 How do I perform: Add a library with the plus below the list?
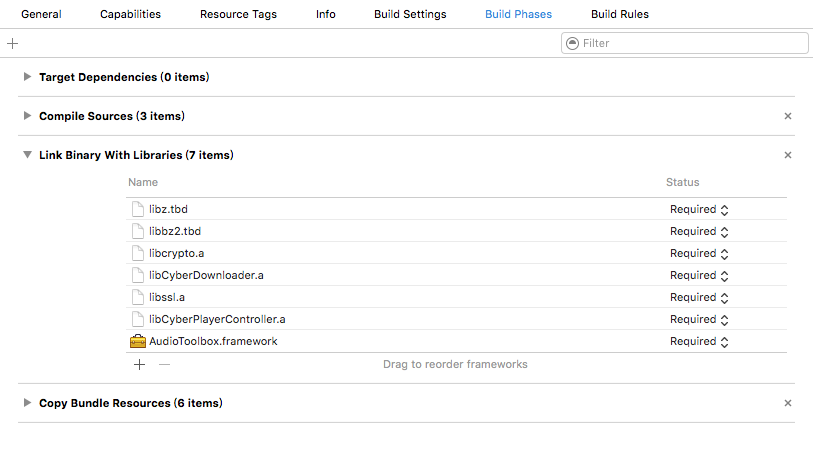(139, 364)
